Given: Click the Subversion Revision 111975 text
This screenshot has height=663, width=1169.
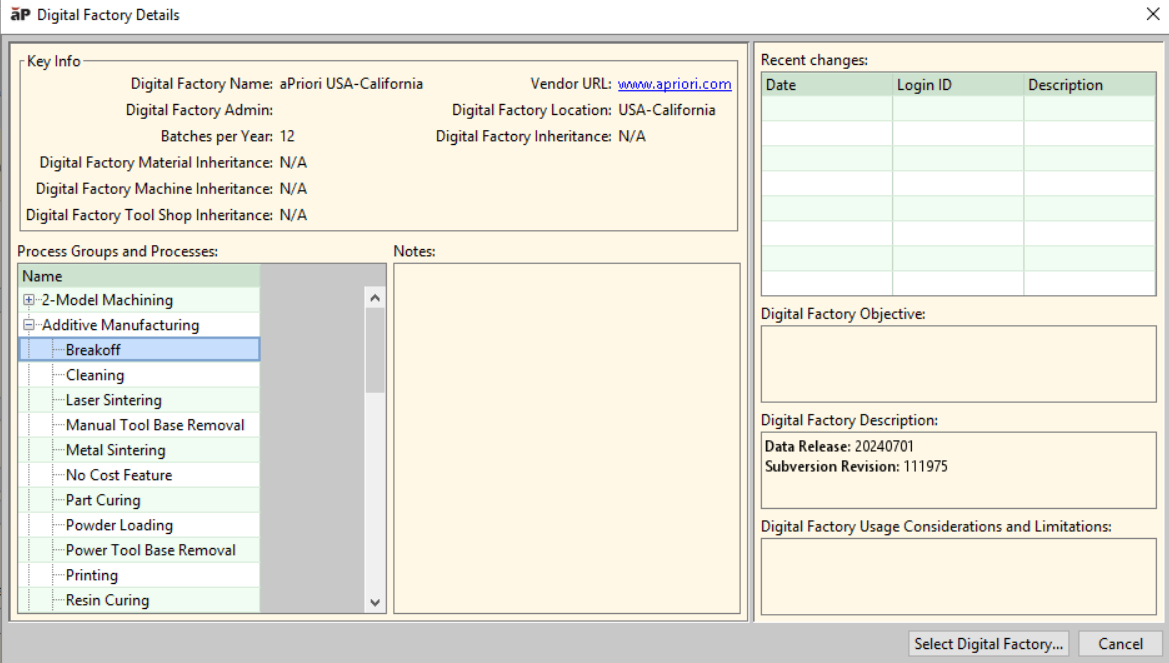Looking at the screenshot, I should click(856, 467).
